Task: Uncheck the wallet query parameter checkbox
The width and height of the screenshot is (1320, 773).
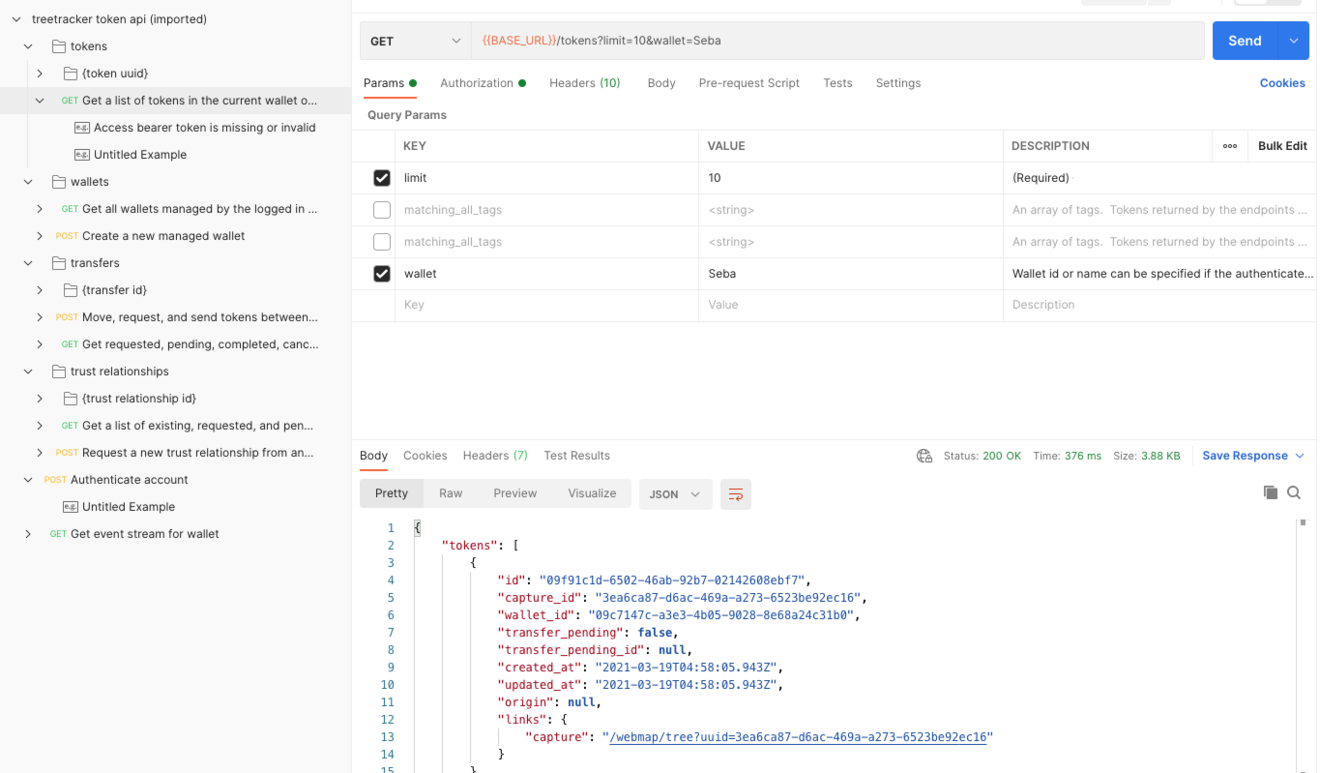Action: click(382, 274)
